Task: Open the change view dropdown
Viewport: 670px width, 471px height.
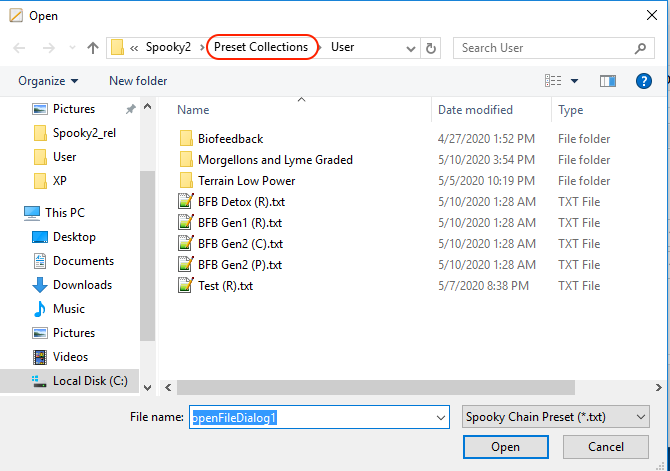Action: tap(574, 81)
